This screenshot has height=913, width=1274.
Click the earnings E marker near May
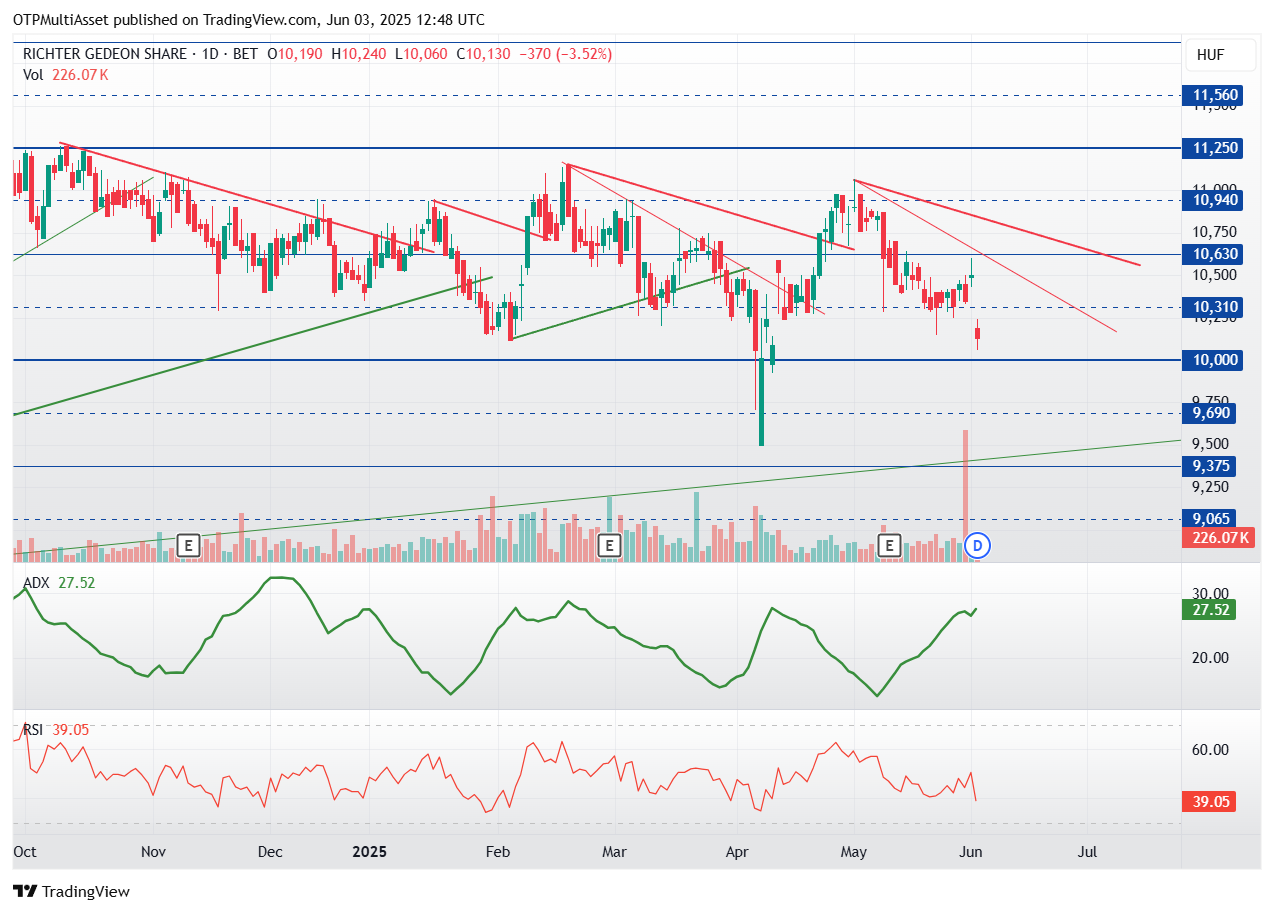coord(887,545)
